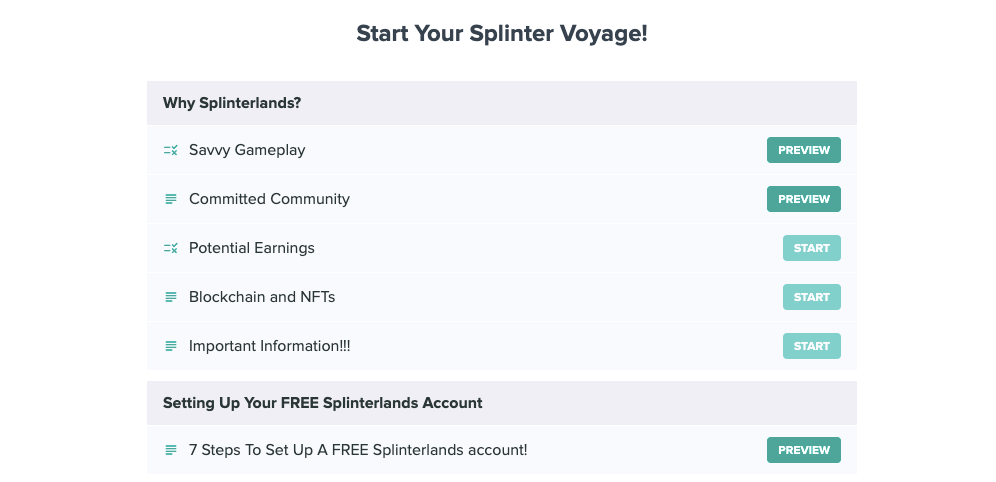Viewport: 996px width, 482px height.
Task: Open the 7 Steps To Set Up lesson title
Action: pyautogui.click(x=358, y=450)
